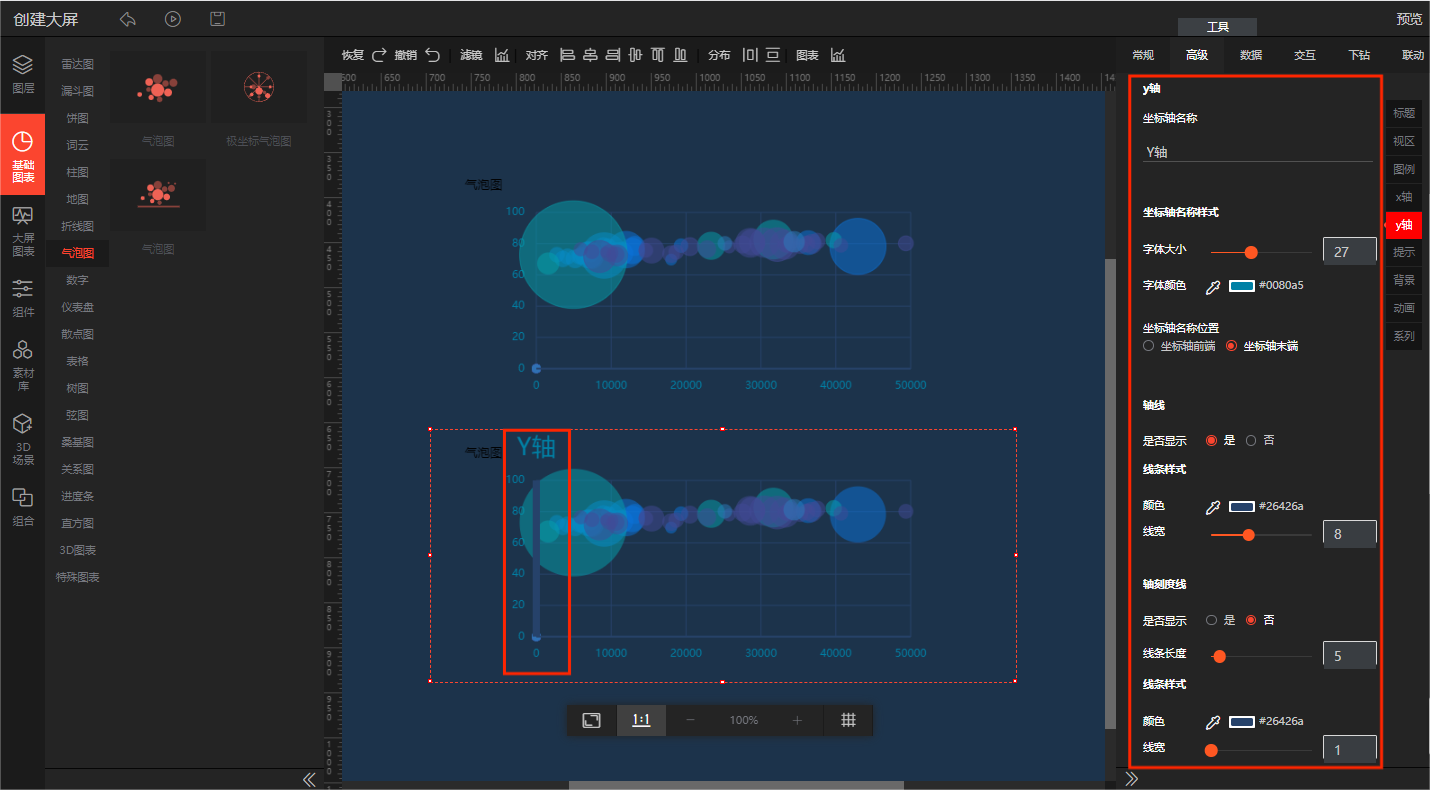This screenshot has height=790, width=1430.
Task: Click the 坐标轴名称 input field
Action: coord(1258,152)
